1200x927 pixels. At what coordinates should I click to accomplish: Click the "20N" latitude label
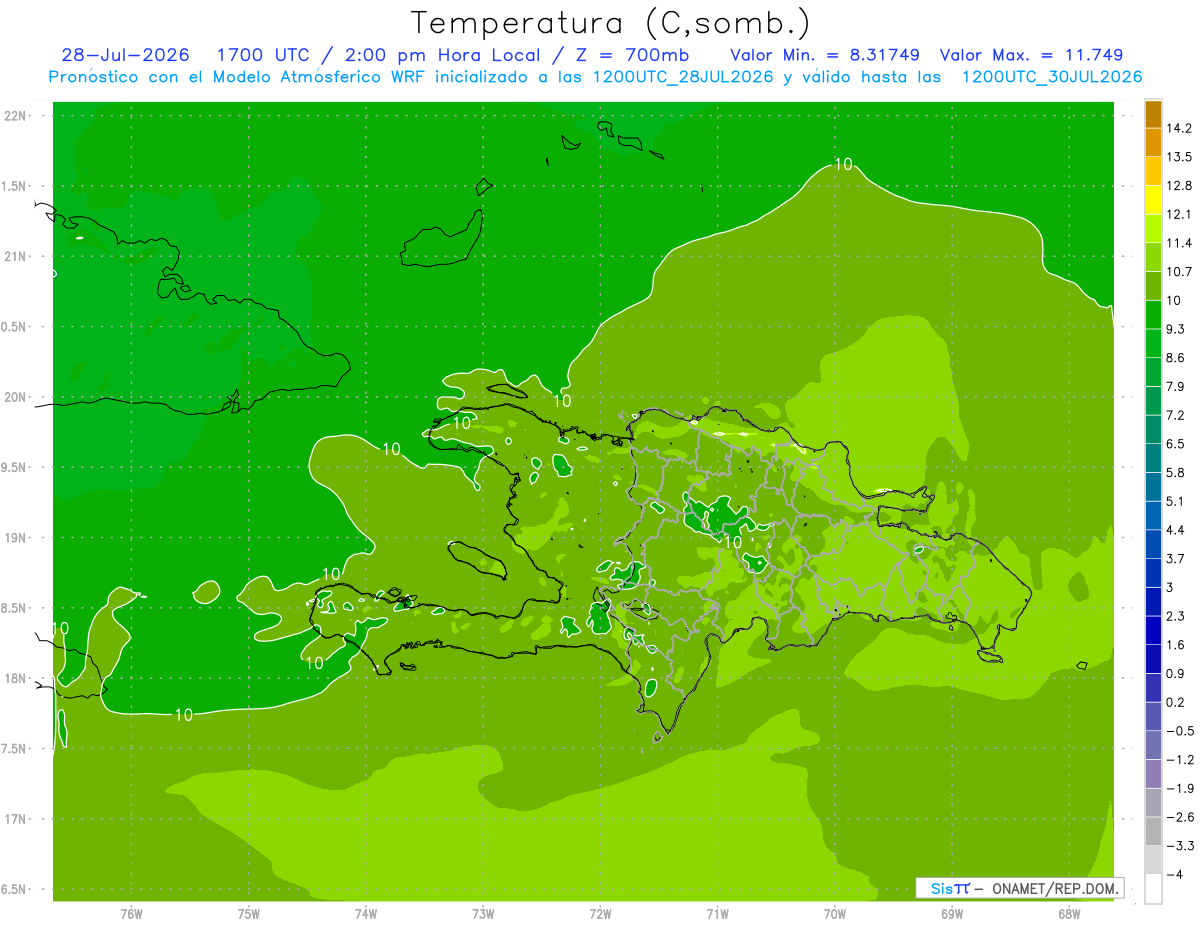(15, 397)
